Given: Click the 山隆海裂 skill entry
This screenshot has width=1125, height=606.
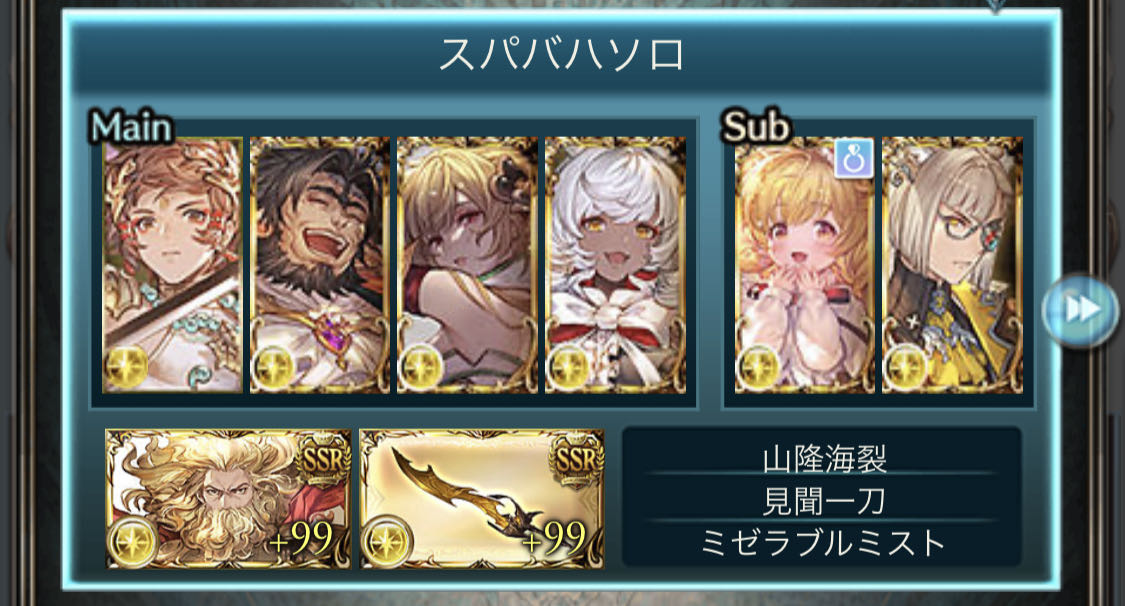Looking at the screenshot, I should 824,459.
